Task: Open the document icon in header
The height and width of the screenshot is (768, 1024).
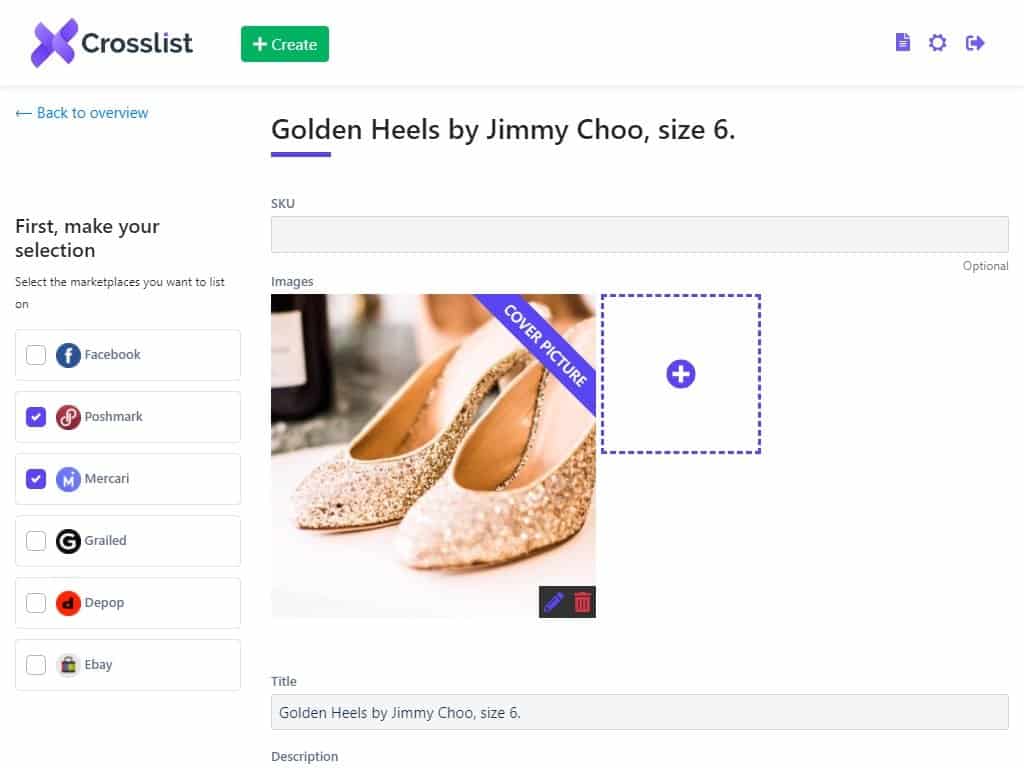Action: click(x=903, y=42)
